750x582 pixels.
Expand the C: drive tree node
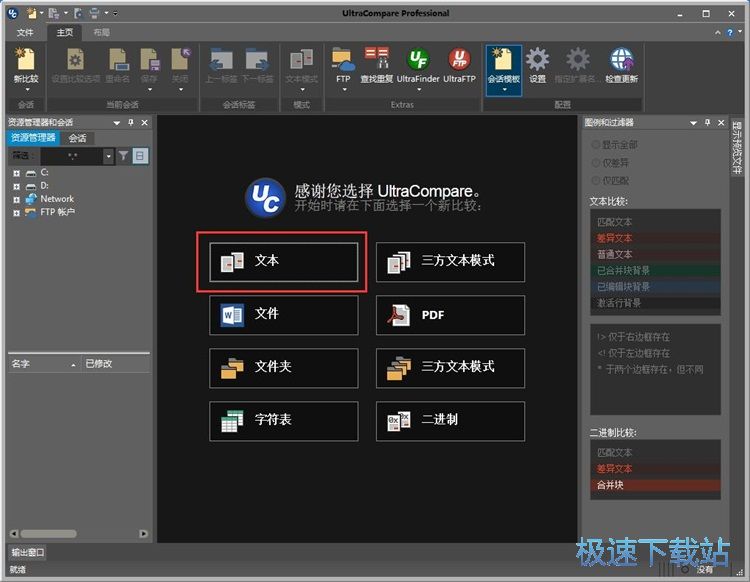[16, 173]
